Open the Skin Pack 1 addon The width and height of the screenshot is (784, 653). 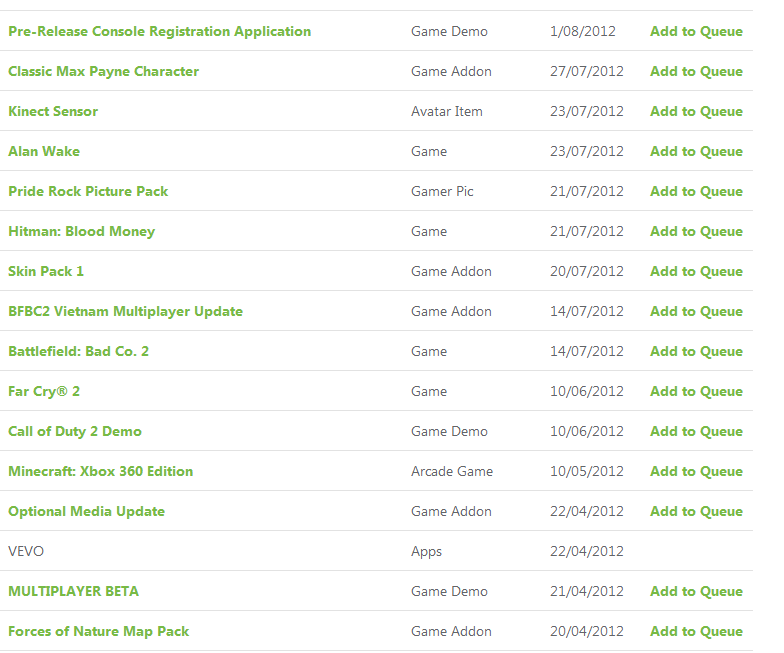click(46, 272)
